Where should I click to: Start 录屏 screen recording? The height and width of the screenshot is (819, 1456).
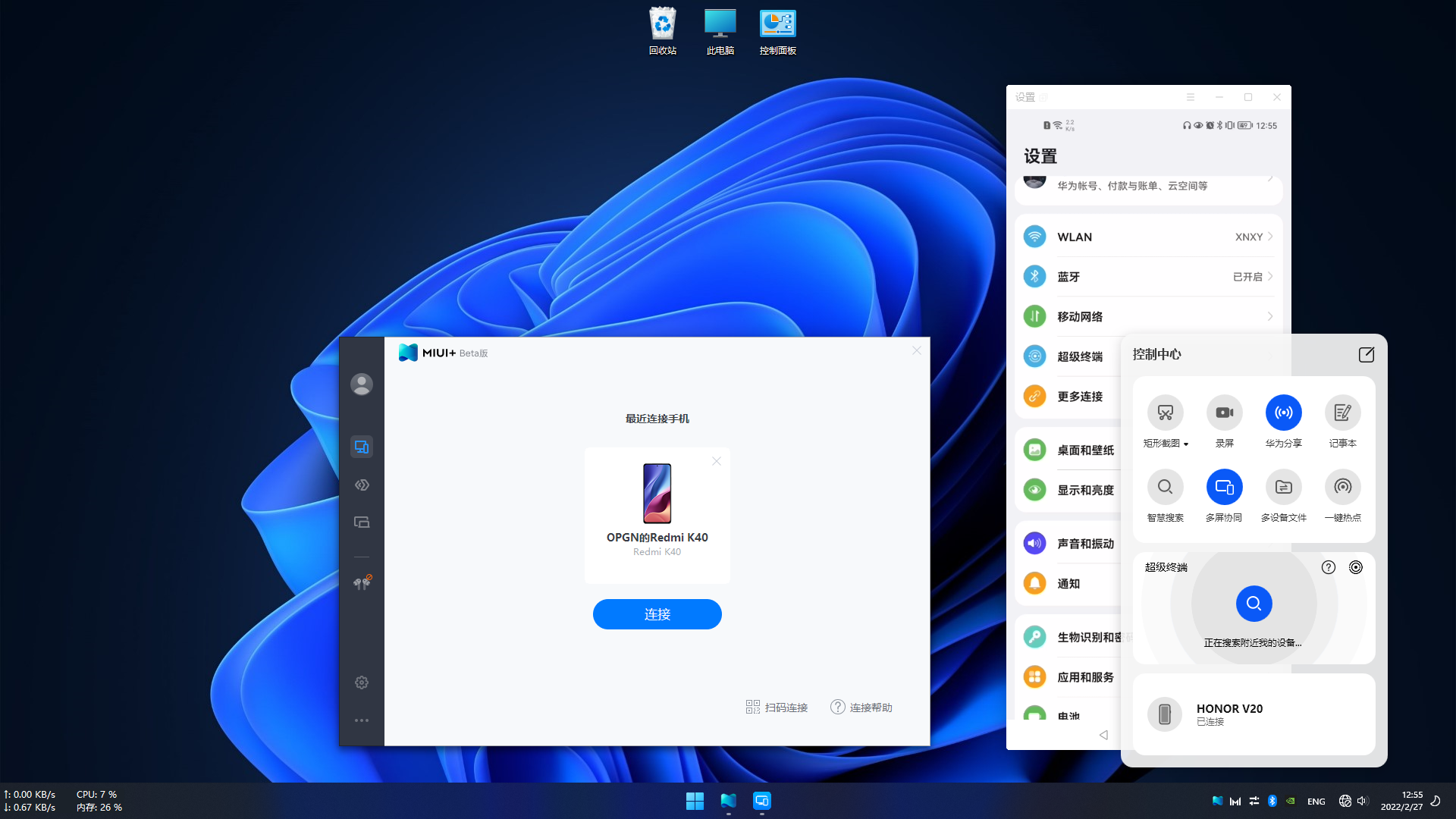[x=1225, y=413]
